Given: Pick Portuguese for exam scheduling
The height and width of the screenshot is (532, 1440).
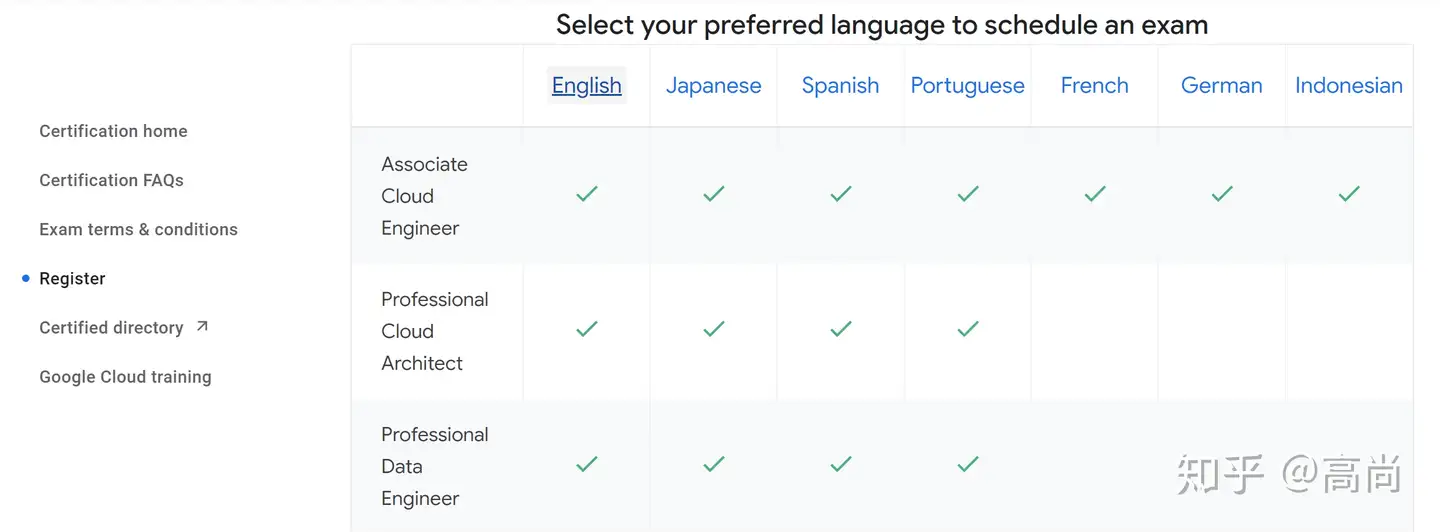Looking at the screenshot, I should [x=968, y=86].
